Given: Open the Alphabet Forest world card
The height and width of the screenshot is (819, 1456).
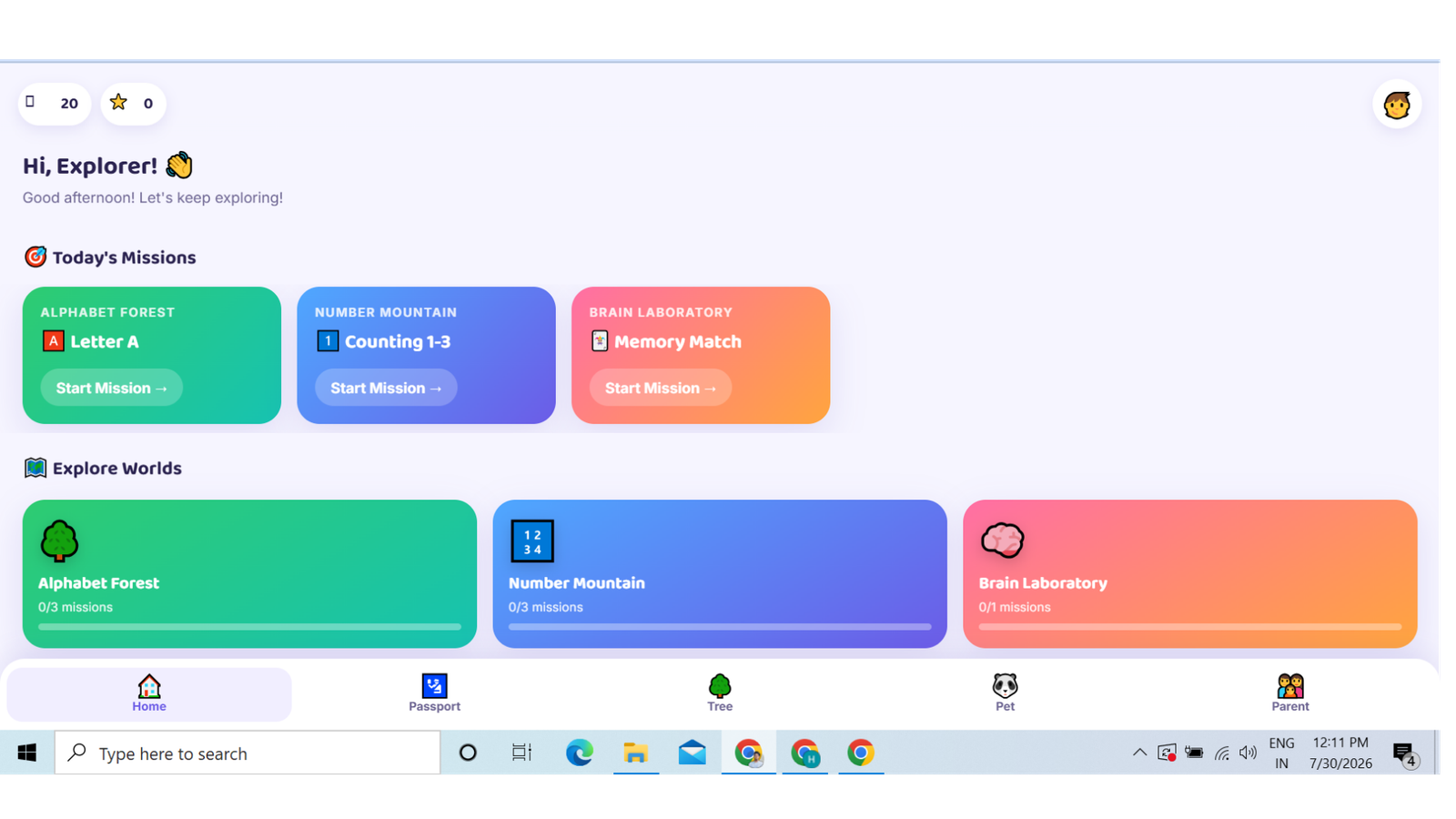Looking at the screenshot, I should 249,573.
